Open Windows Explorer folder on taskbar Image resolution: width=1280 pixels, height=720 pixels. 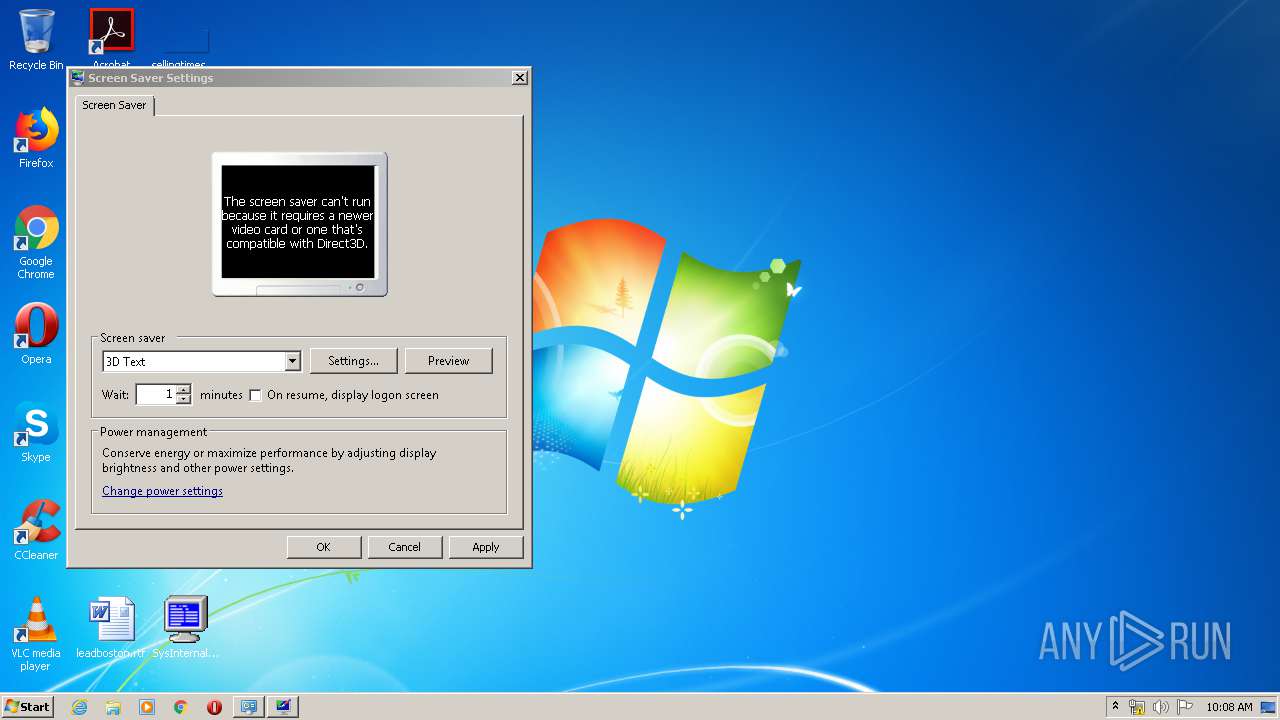point(113,707)
